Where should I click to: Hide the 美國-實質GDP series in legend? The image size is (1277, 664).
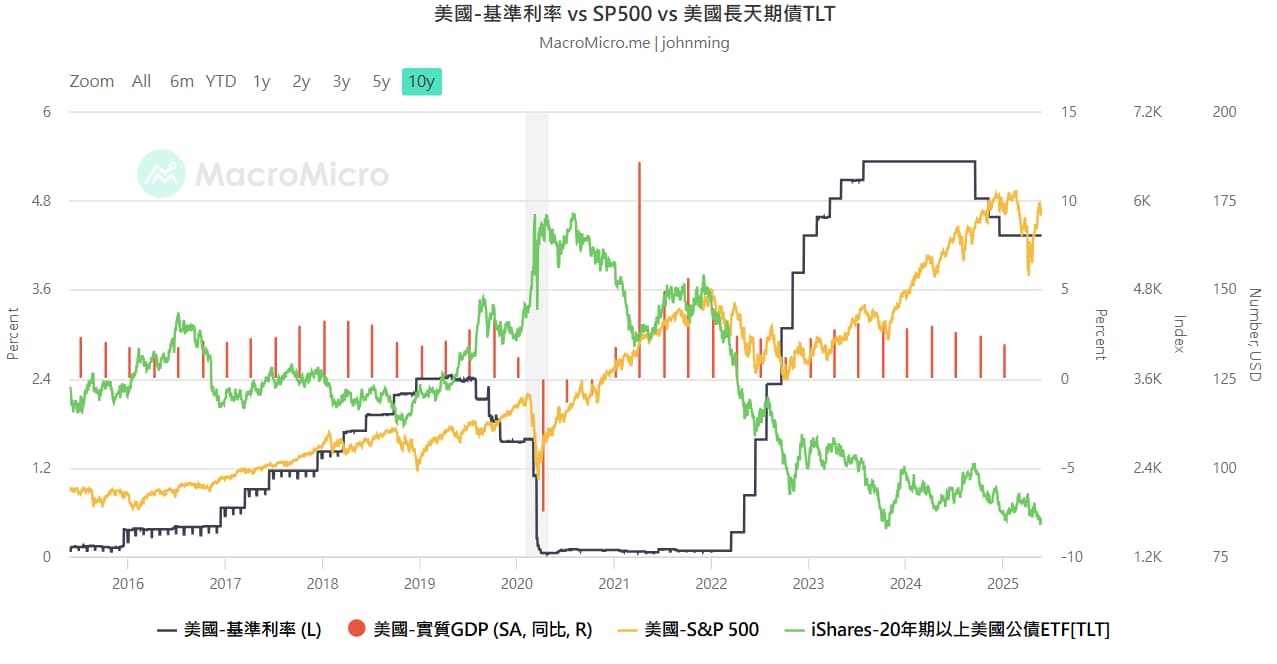[x=482, y=629]
